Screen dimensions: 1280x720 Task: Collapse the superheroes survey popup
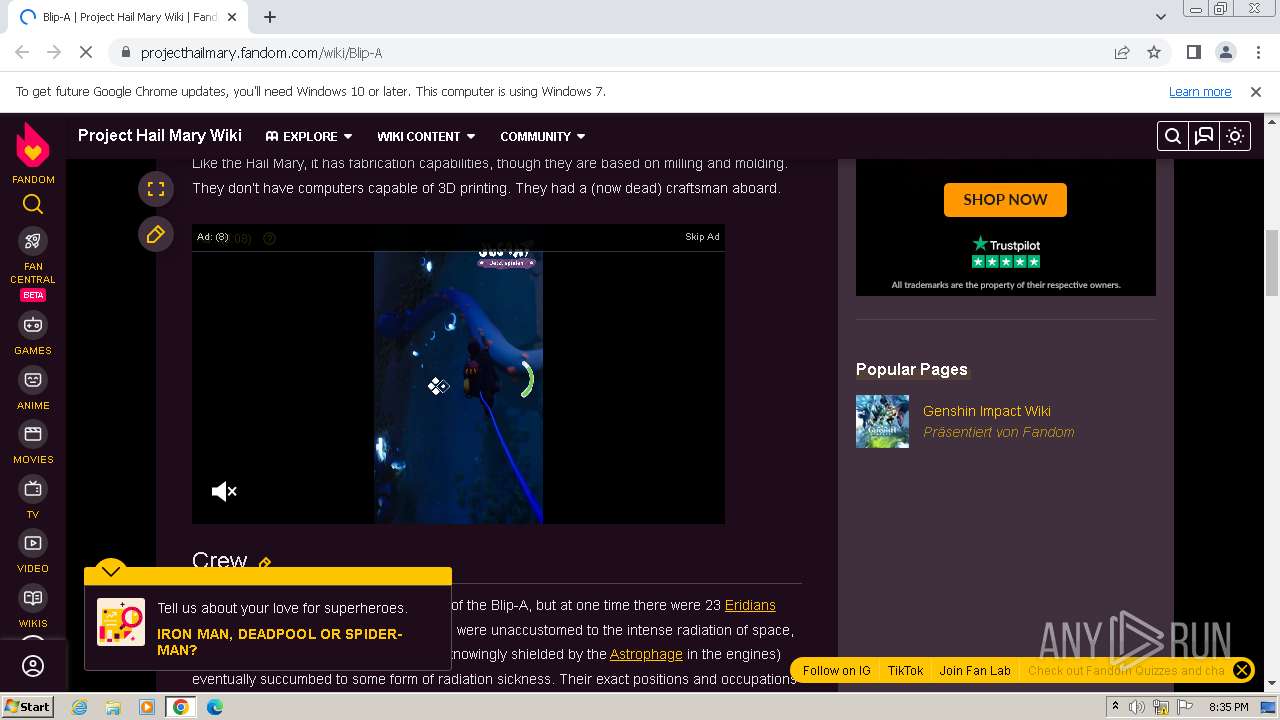pyautogui.click(x=111, y=571)
